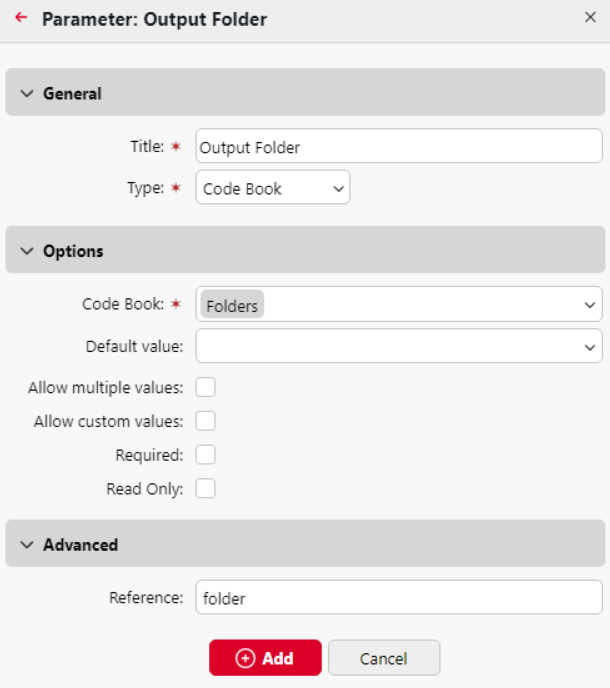This screenshot has width=610, height=688.
Task: Click the plus icon on Add button
Action: 245,658
